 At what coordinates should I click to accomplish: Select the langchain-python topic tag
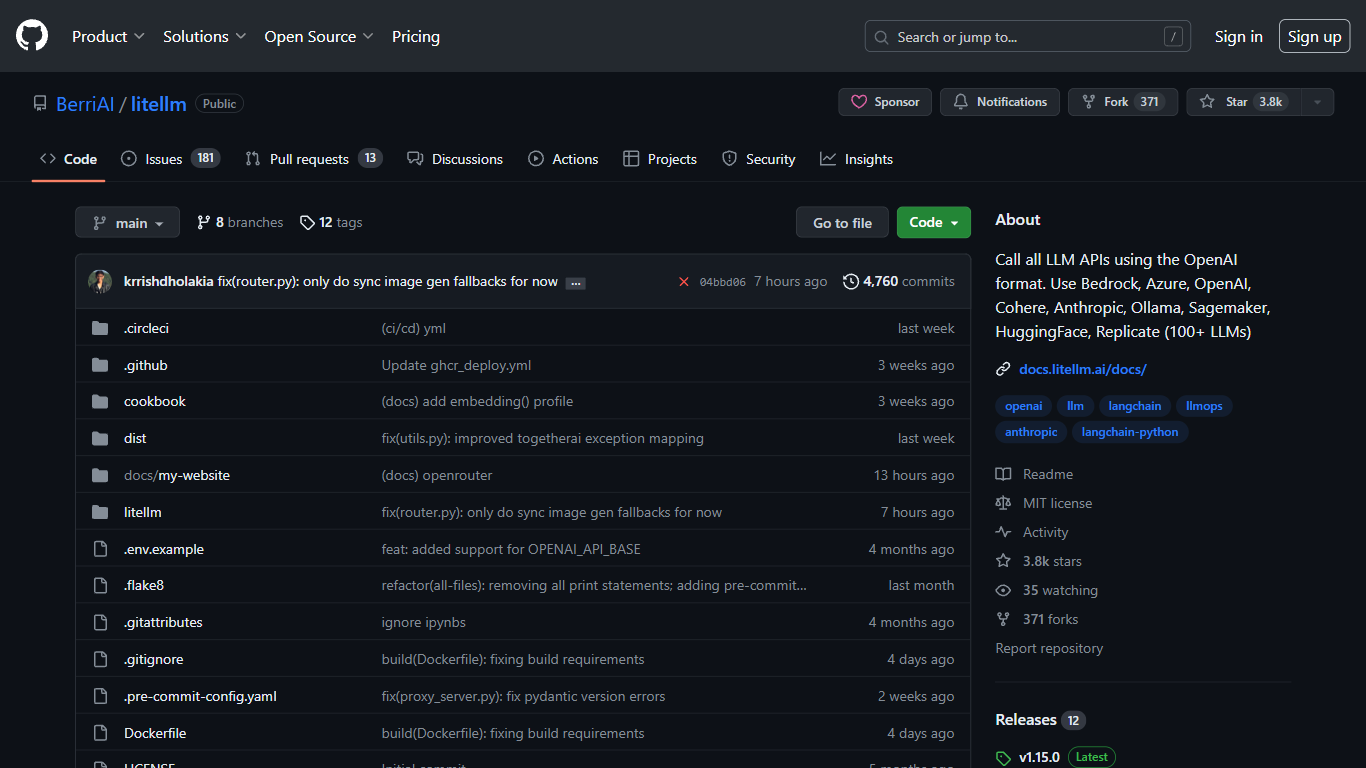(x=1130, y=432)
